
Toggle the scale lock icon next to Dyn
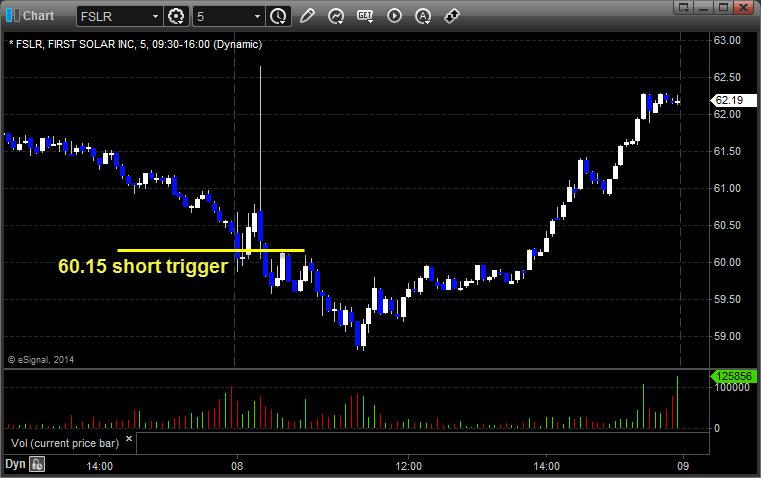pyautogui.click(x=37, y=464)
